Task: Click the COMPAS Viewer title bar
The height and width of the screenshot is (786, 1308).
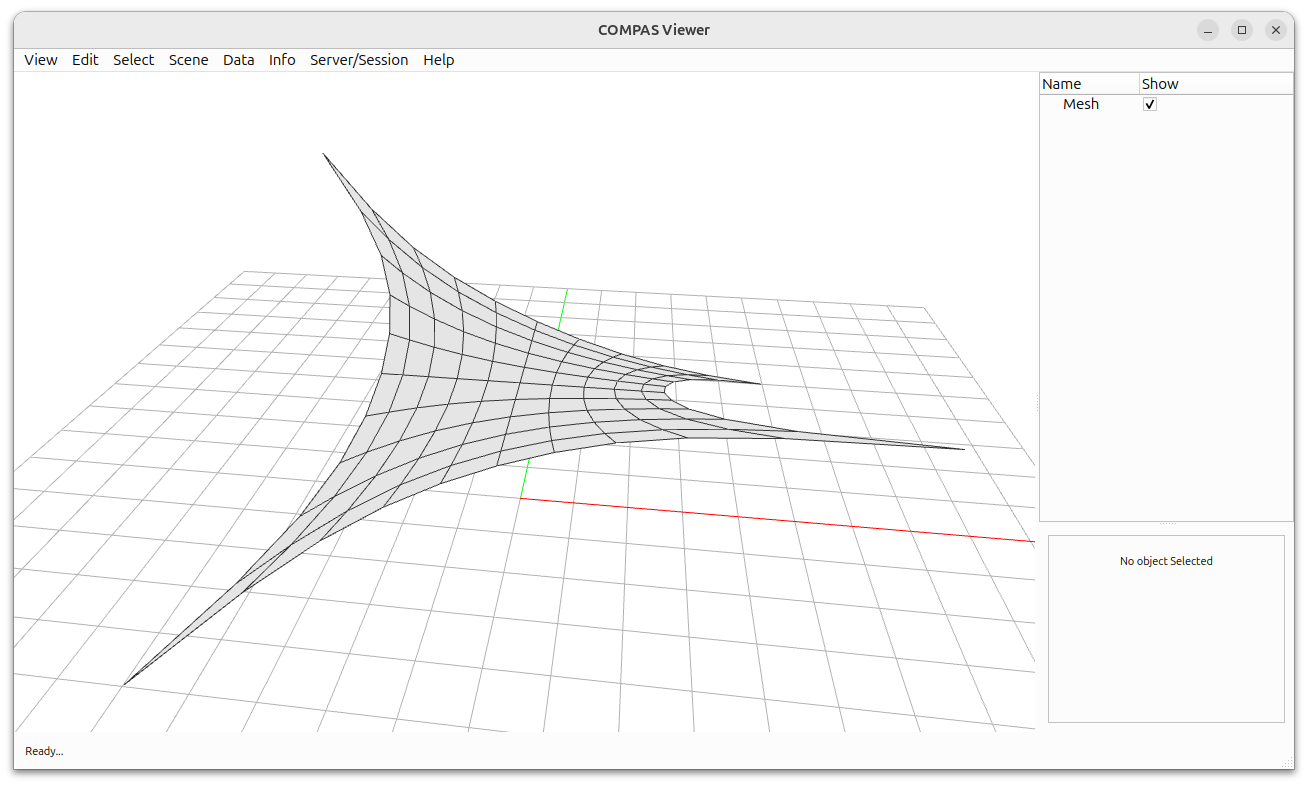Action: 654,30
